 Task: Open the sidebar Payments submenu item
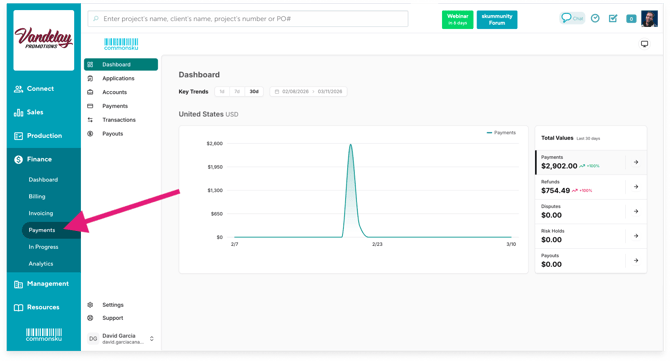point(42,230)
